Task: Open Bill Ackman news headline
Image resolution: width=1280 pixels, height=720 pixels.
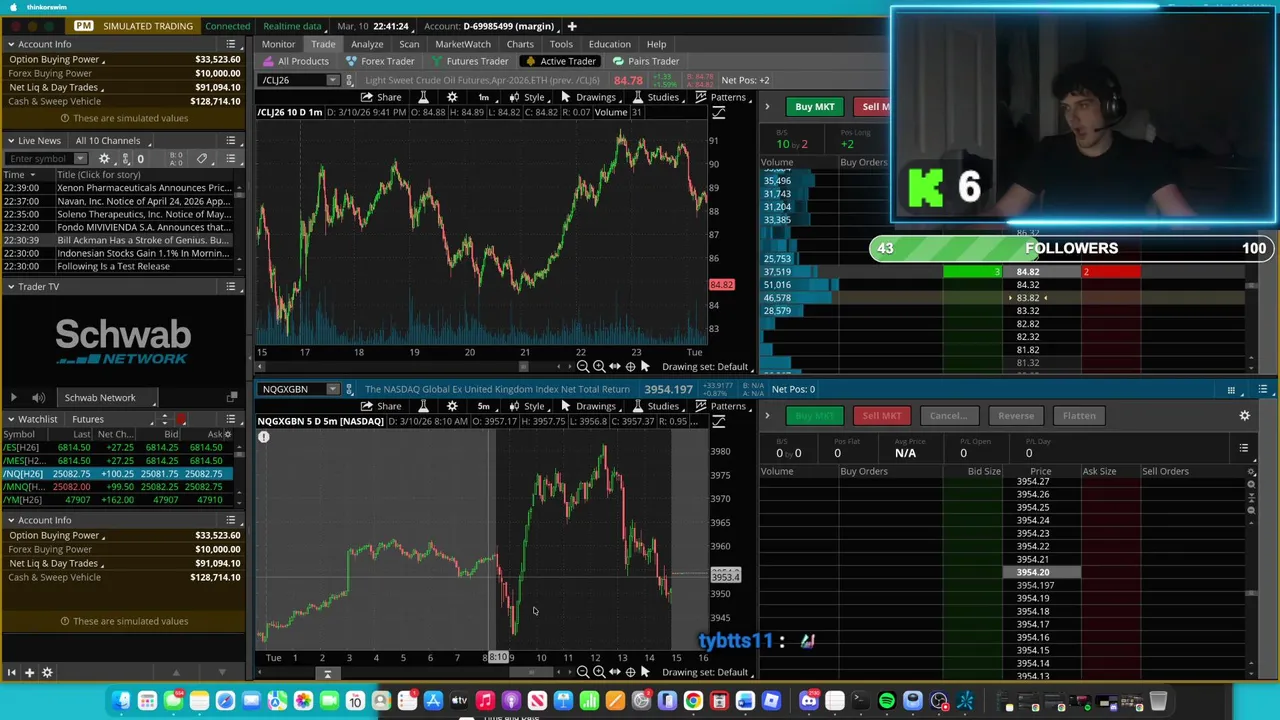Action: coord(143,240)
